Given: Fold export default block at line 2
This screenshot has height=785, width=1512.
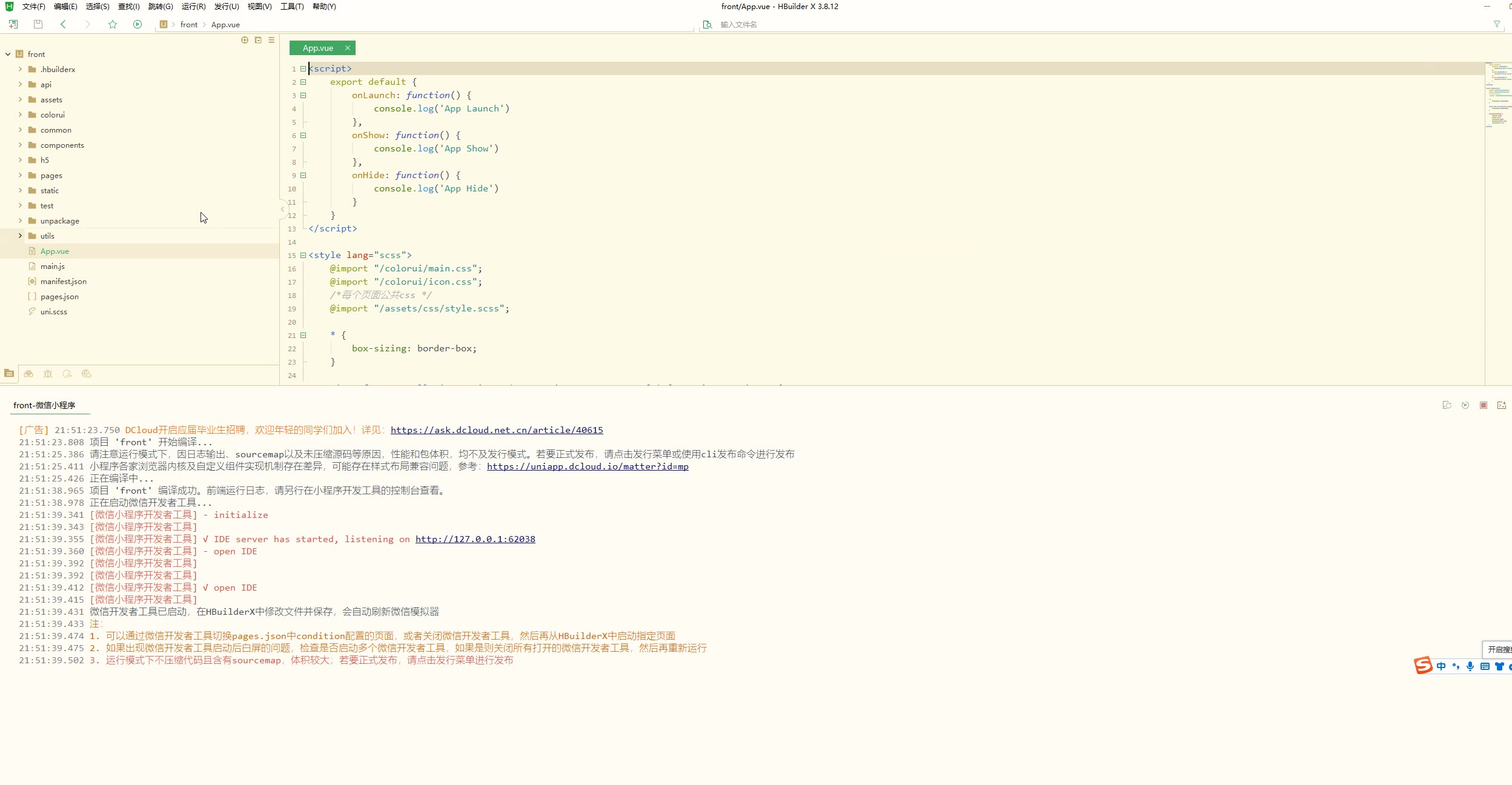Looking at the screenshot, I should pyautogui.click(x=303, y=82).
